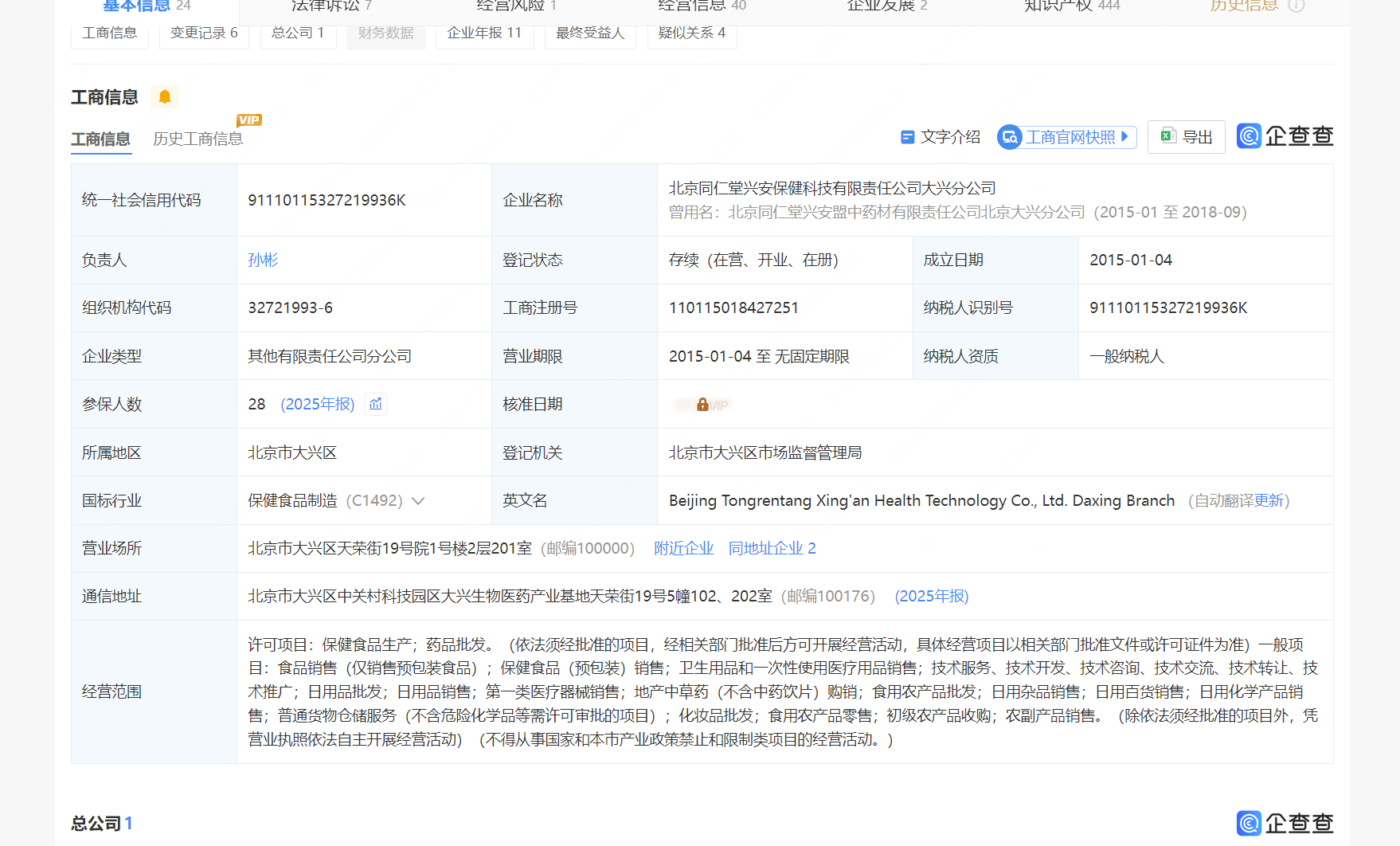The image size is (1400, 846).
Task: Click the greyed 财务数据 sub-tab
Action: pyautogui.click(x=386, y=33)
